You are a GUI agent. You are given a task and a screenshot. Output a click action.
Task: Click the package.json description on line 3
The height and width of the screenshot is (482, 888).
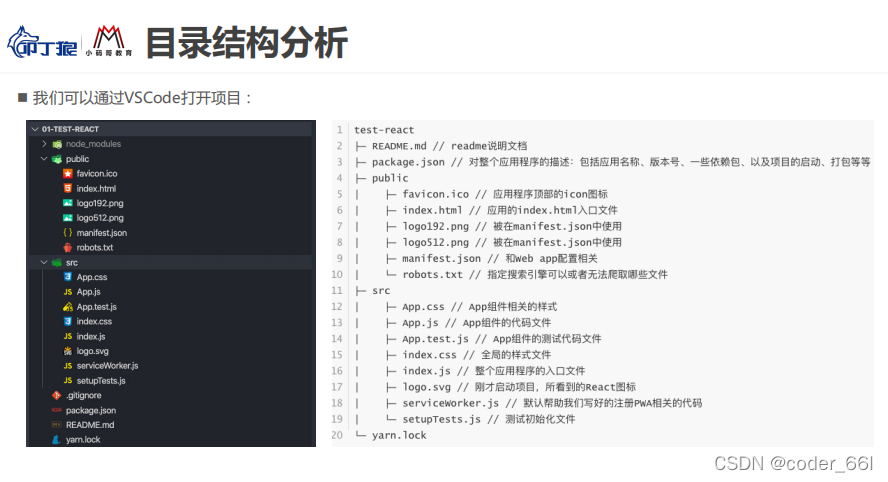(621, 162)
